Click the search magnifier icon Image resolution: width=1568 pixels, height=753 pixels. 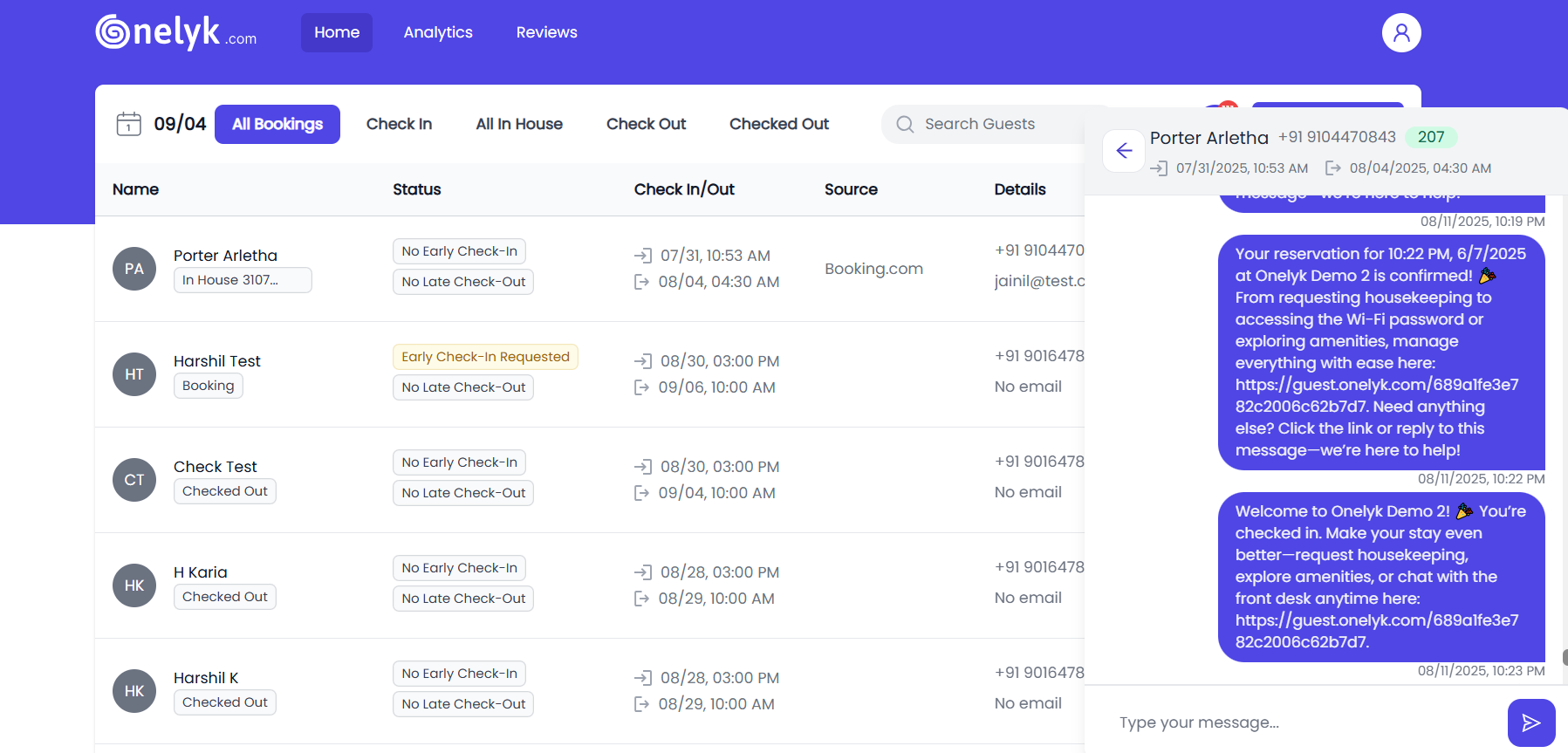click(x=905, y=125)
